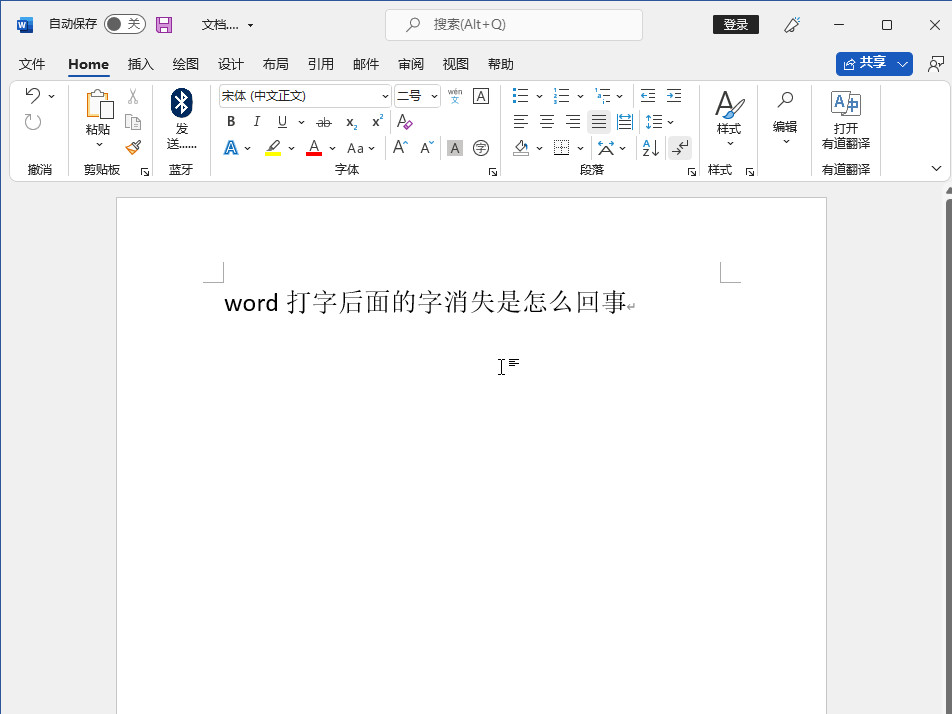Open the comments person icon
Image resolution: width=952 pixels, height=714 pixels.
tap(936, 64)
